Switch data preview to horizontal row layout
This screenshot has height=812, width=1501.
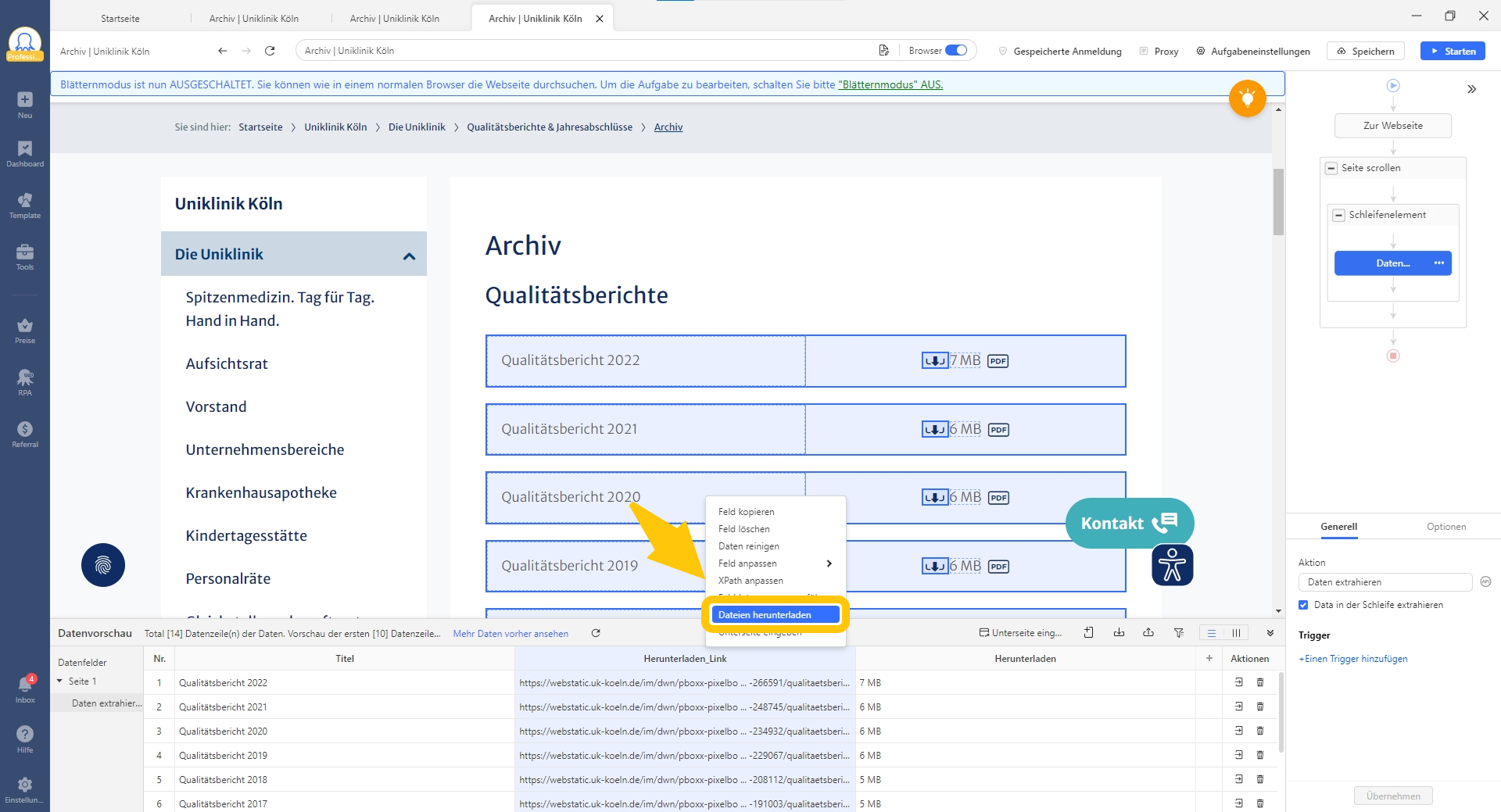pyautogui.click(x=1212, y=633)
